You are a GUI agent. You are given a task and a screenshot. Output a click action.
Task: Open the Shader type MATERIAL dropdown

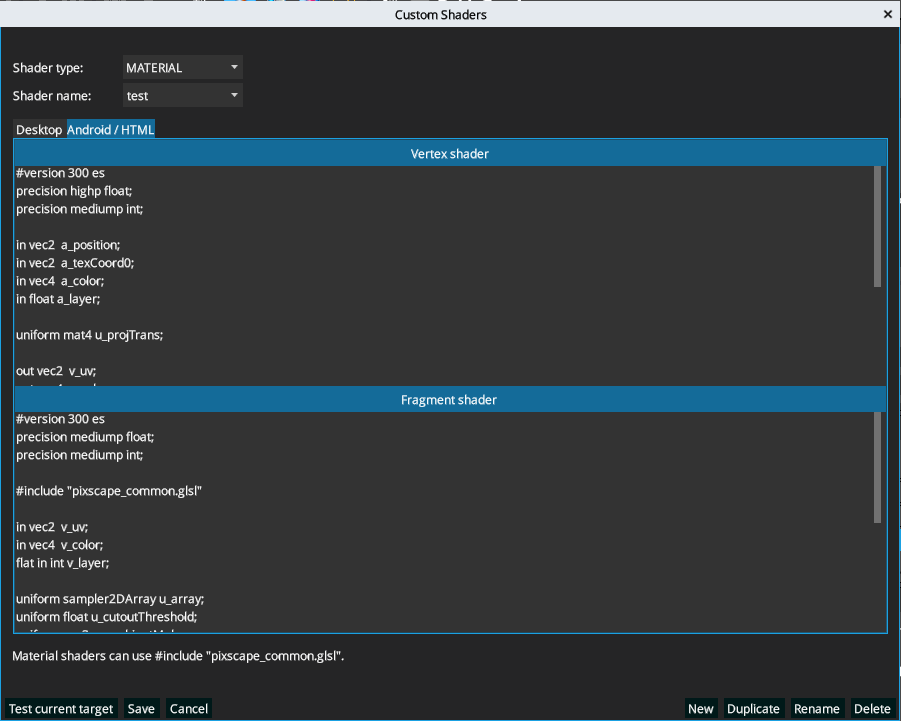coord(183,67)
